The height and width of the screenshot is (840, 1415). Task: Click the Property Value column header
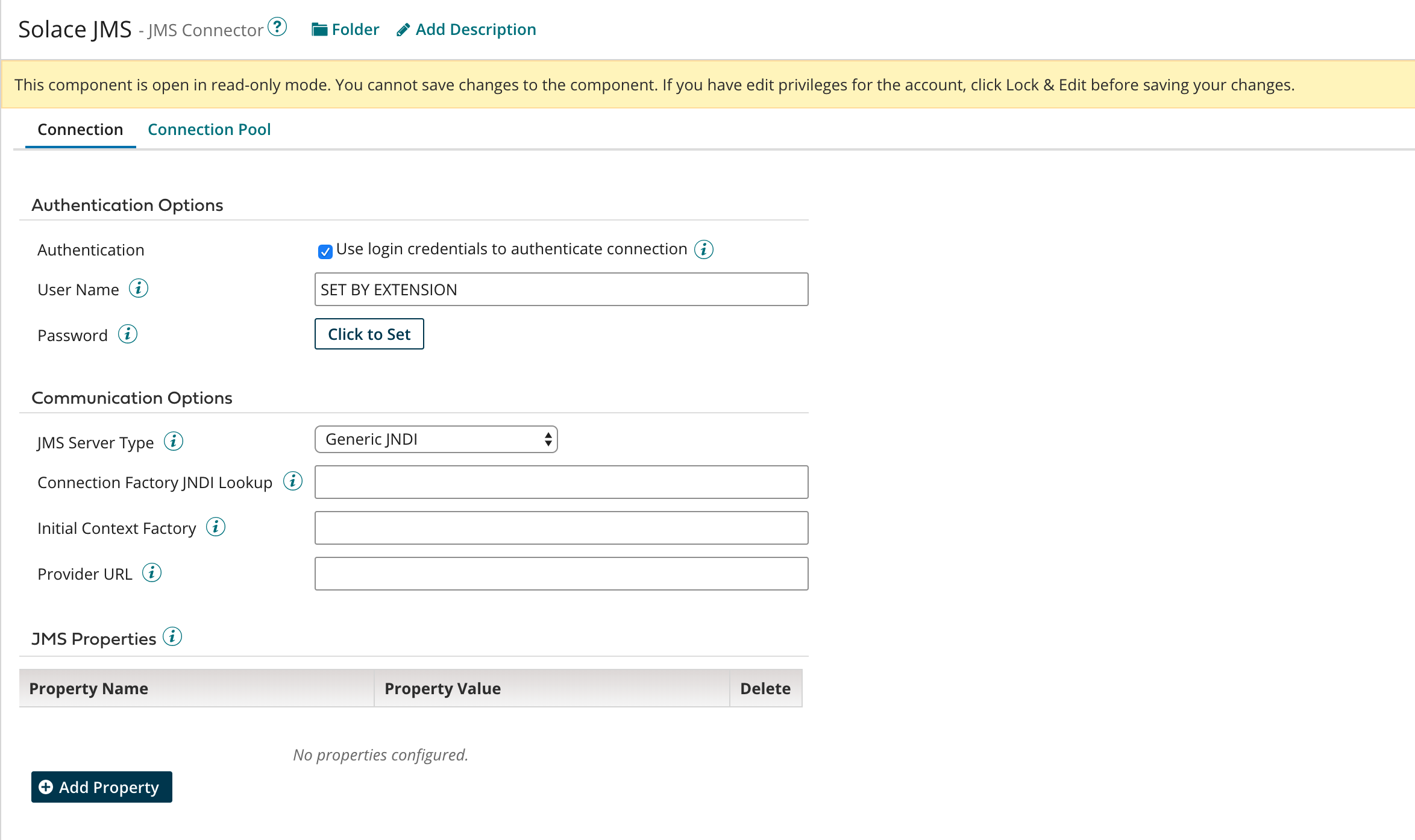pos(552,688)
